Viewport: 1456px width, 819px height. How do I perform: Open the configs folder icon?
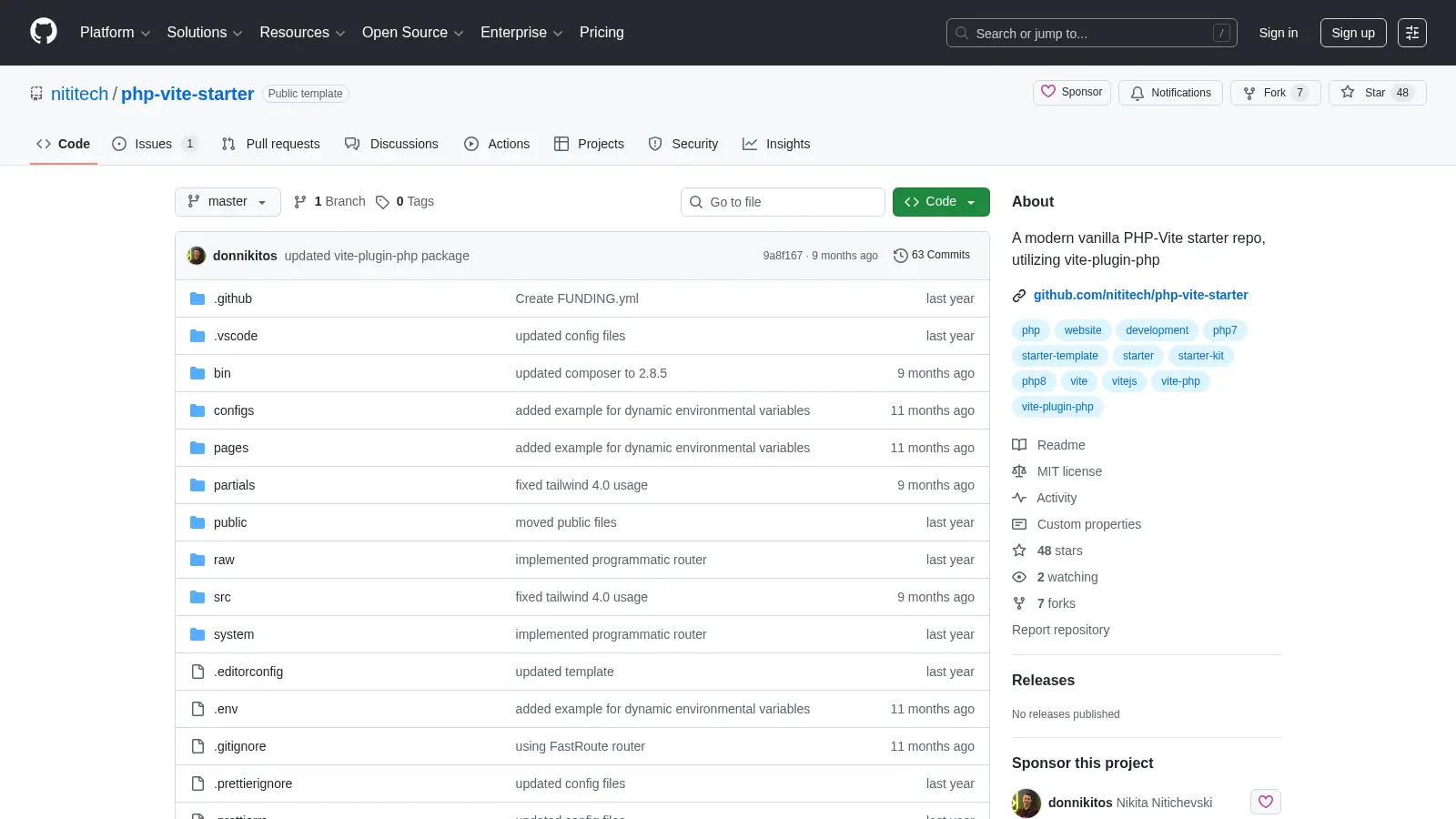coord(197,410)
